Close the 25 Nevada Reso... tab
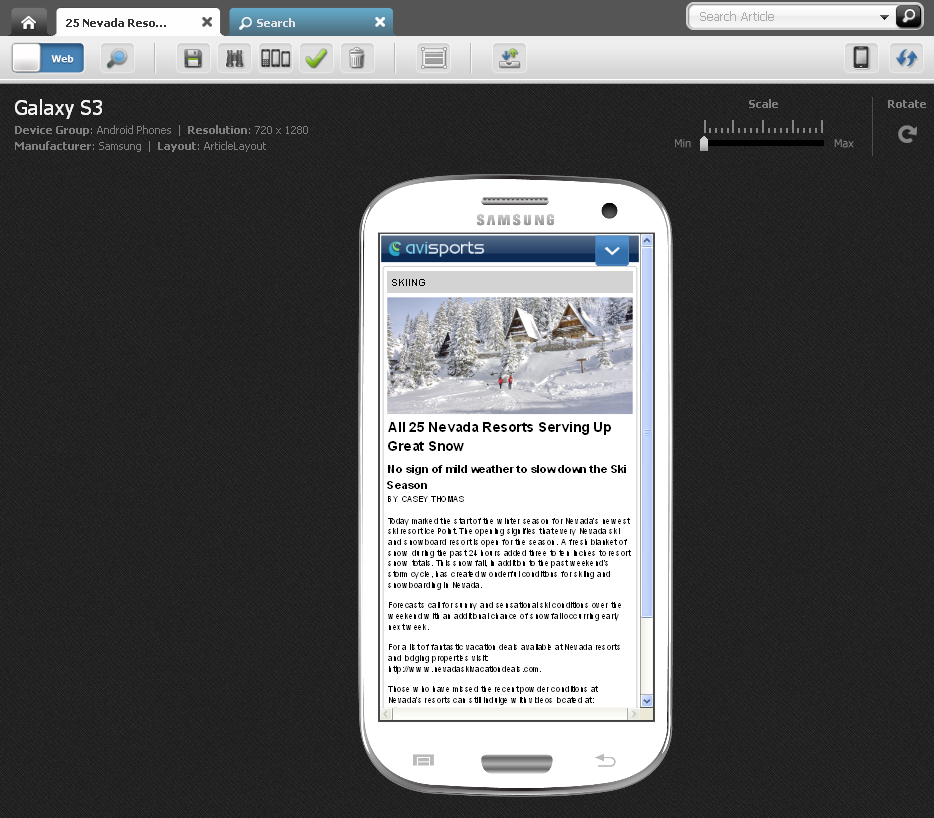 click(x=207, y=22)
